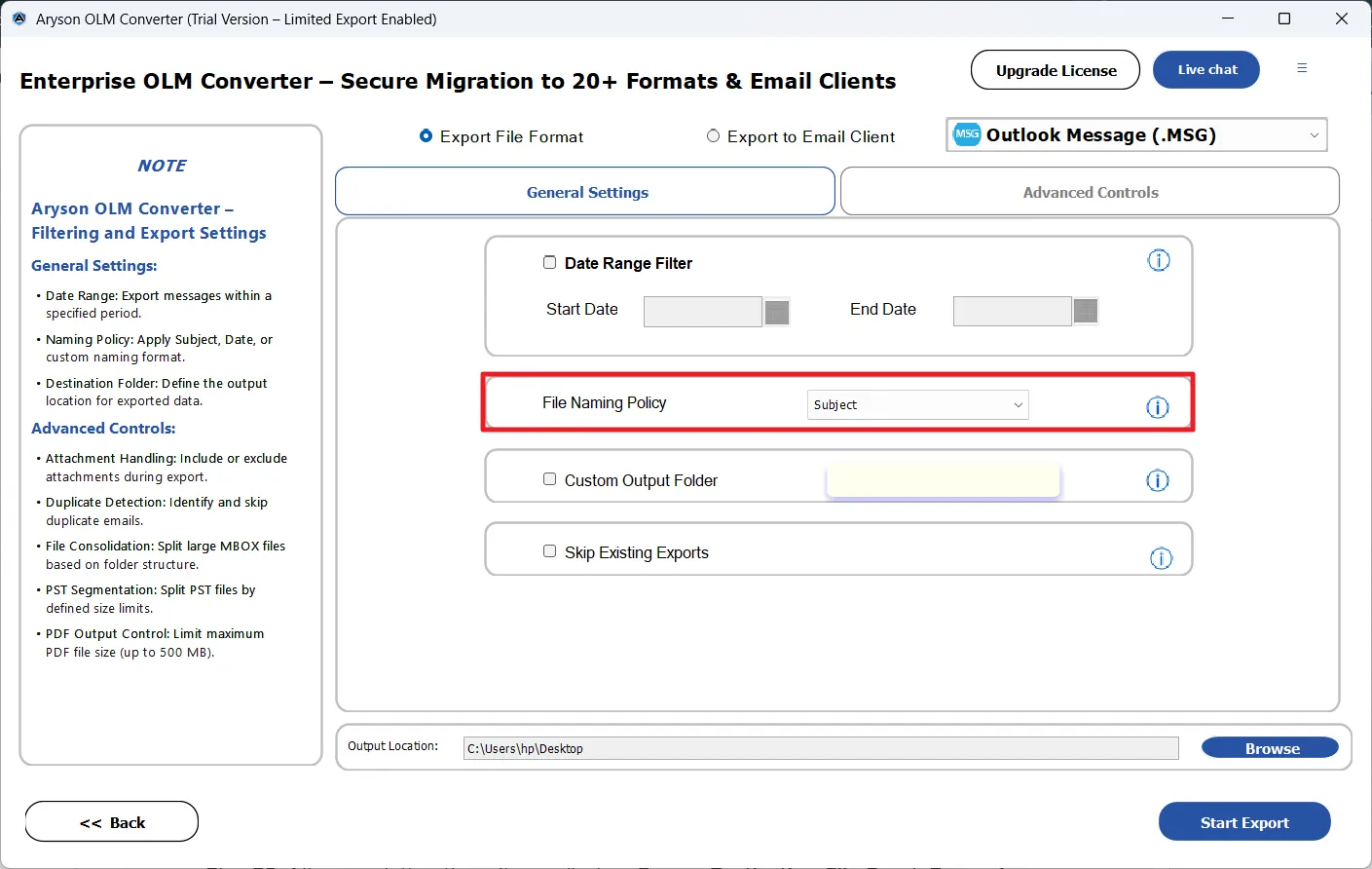Expand the Outlook Message (.MSG) format dropdown
1372x869 pixels.
pos(1314,135)
